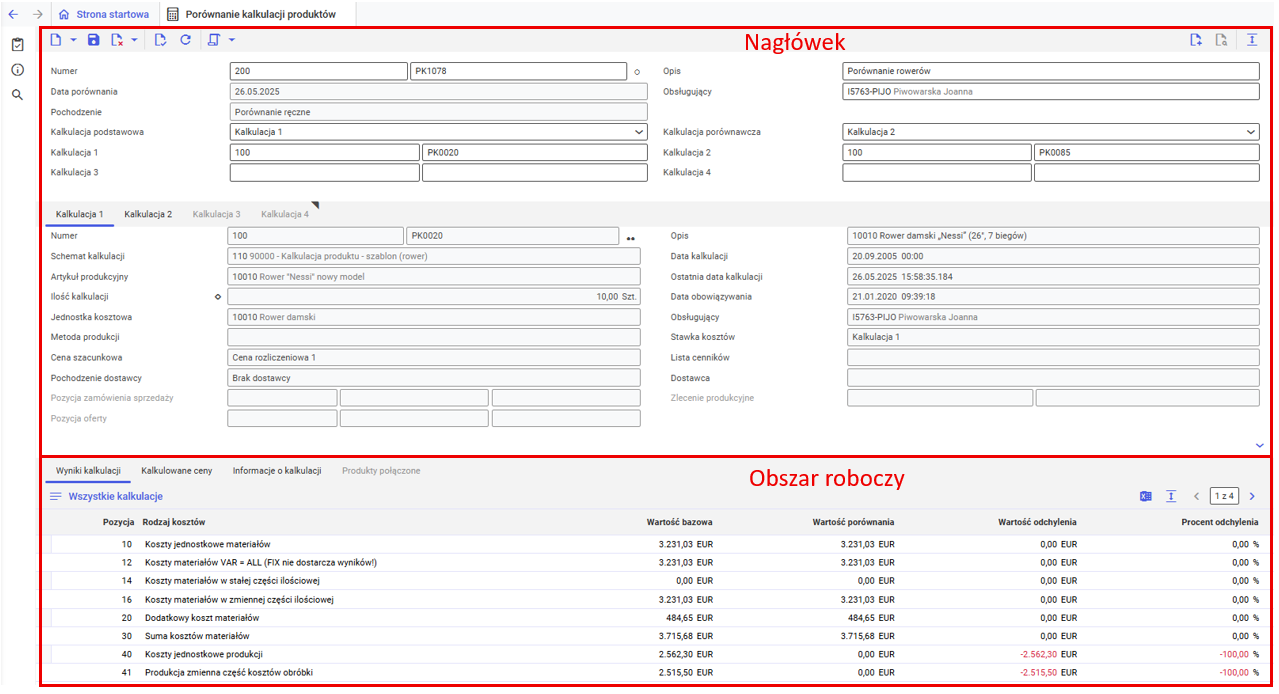The width and height of the screenshot is (1279, 694).
Task: Open the Produkty połączone tab
Action: click(x=381, y=470)
